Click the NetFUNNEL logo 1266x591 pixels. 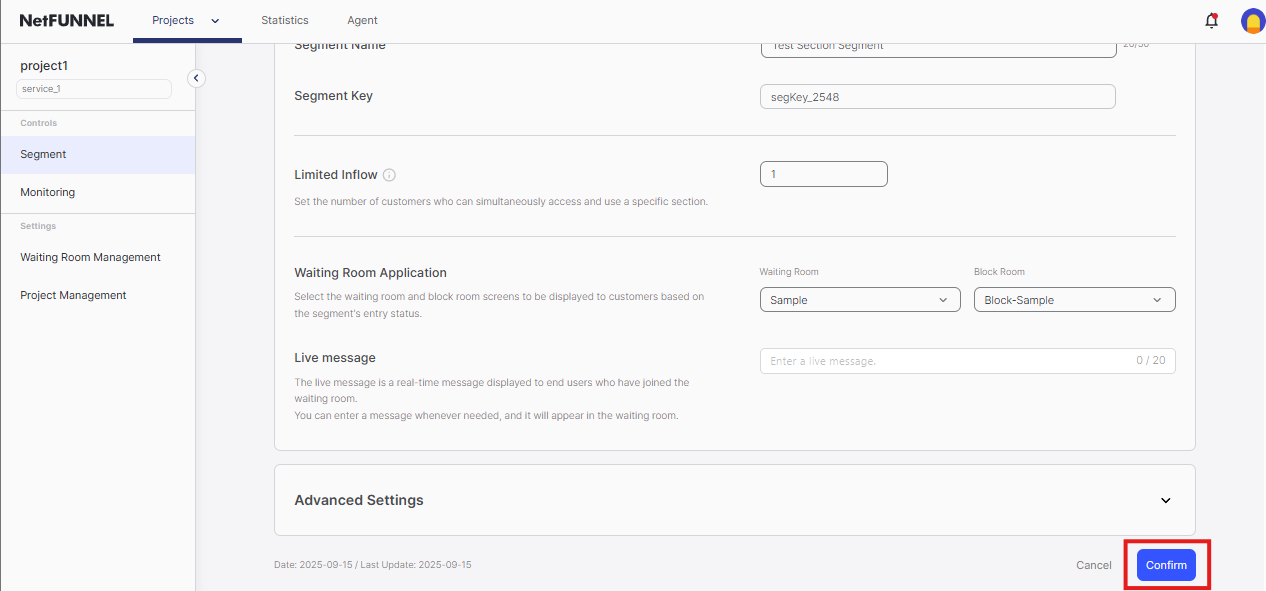(67, 20)
